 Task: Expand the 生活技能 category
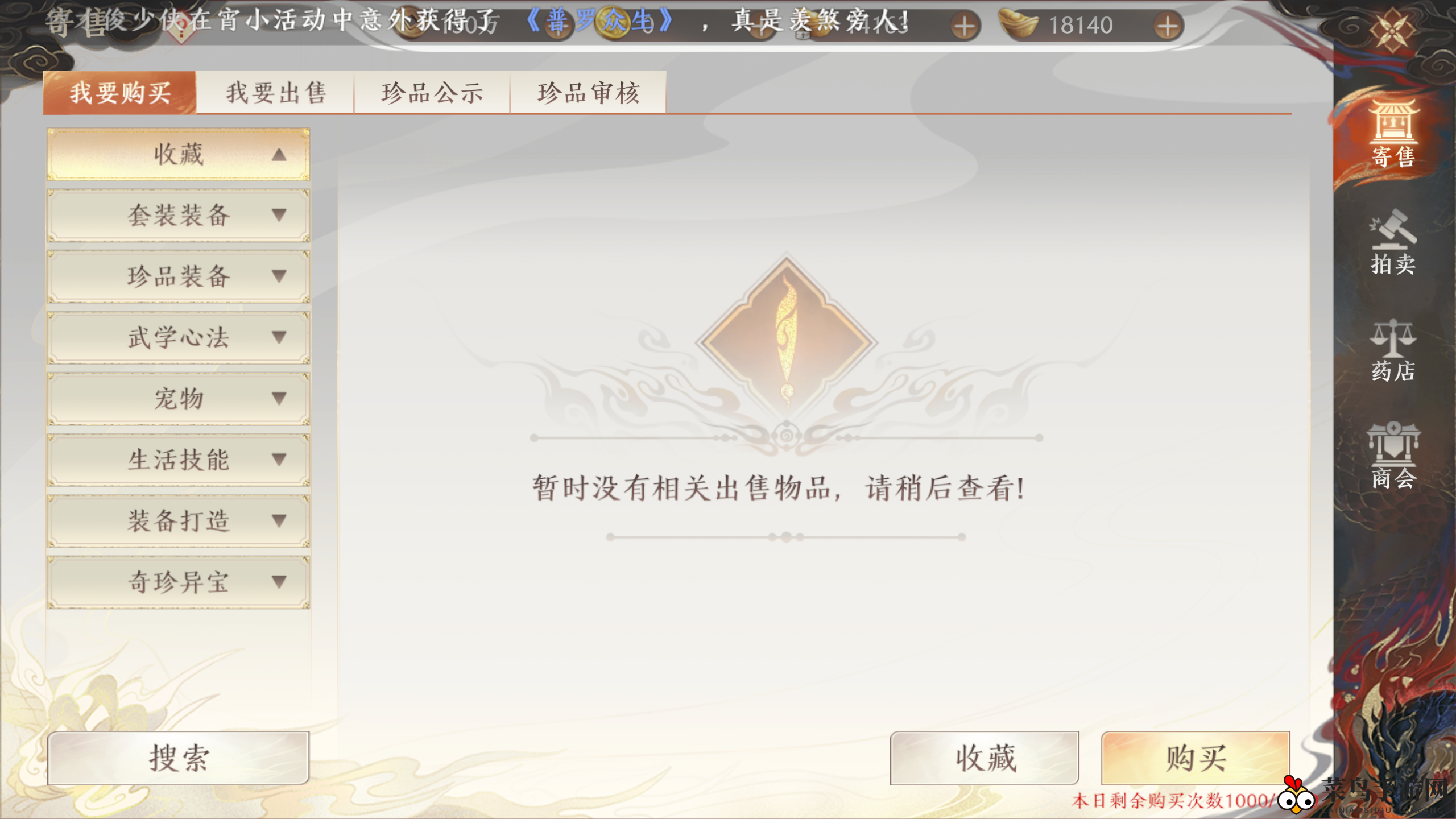178,460
